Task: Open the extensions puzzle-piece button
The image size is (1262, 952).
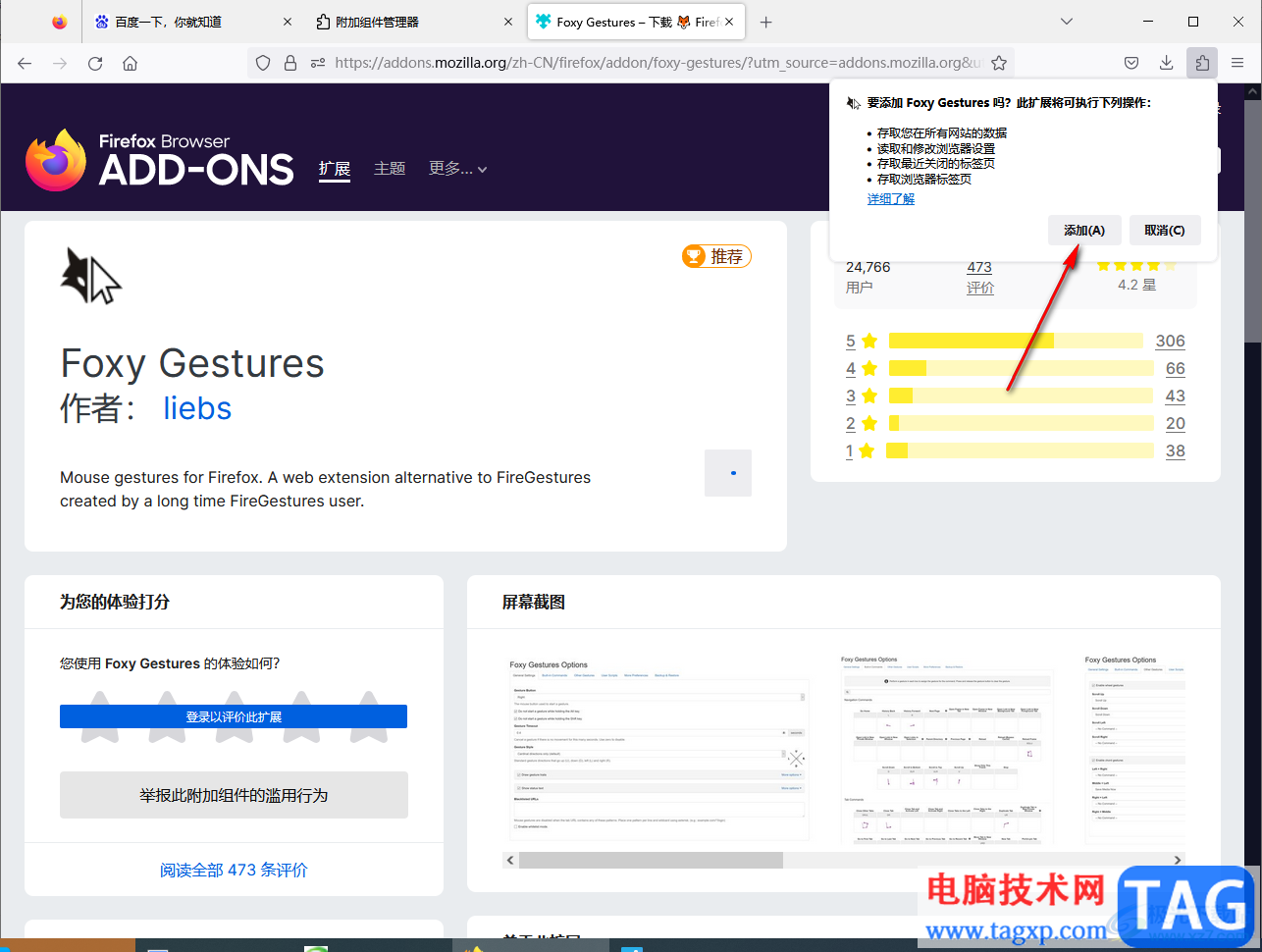Action: (1202, 63)
